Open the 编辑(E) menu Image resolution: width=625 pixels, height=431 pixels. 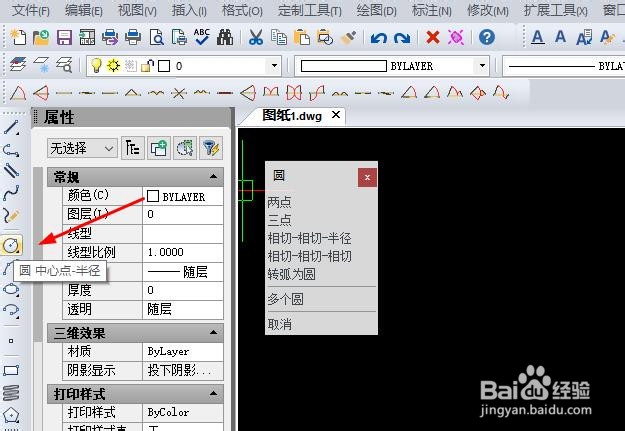[x=84, y=10]
